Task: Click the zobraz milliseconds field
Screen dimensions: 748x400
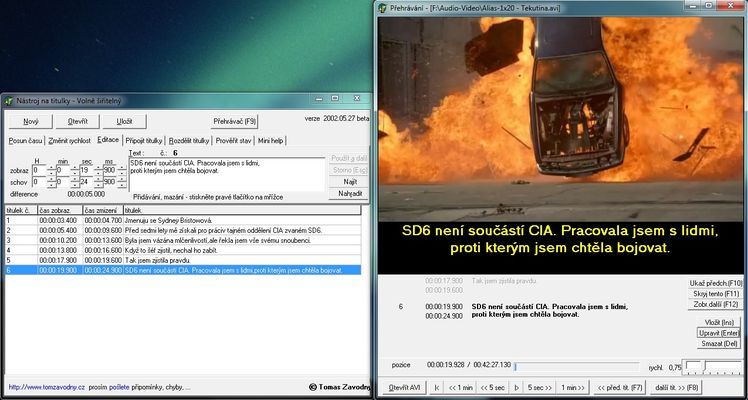Action: pos(109,170)
